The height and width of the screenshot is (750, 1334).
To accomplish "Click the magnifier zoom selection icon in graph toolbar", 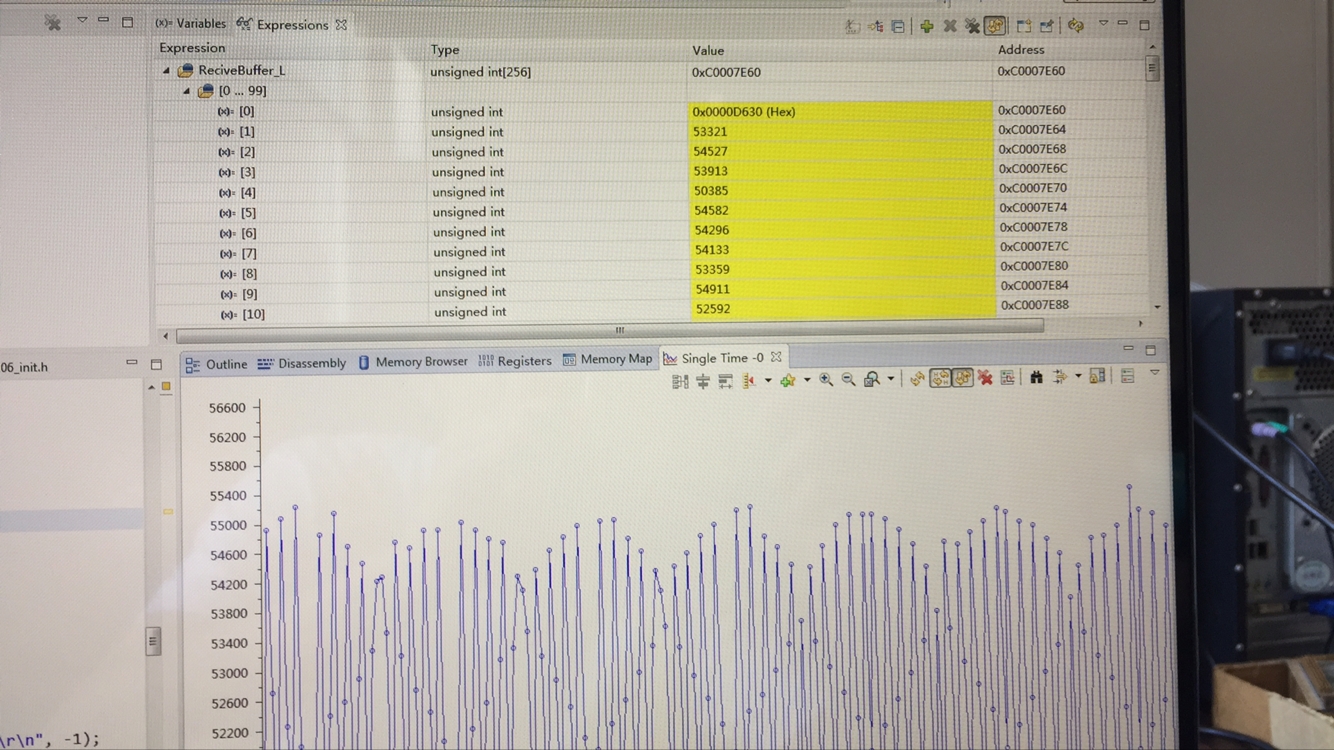I will [x=872, y=379].
